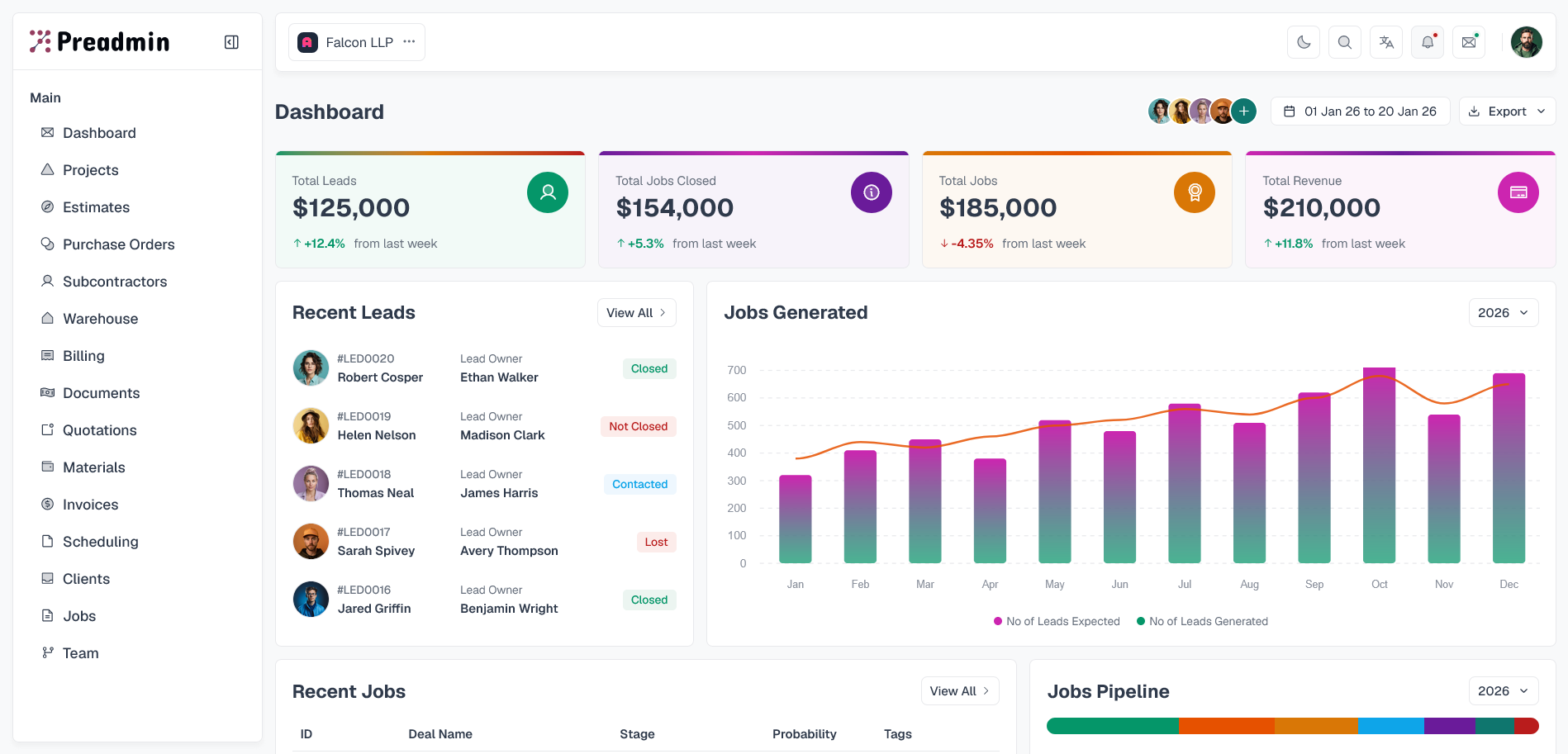
Task: Collapse the sidebar with the panel icon
Action: (231, 42)
